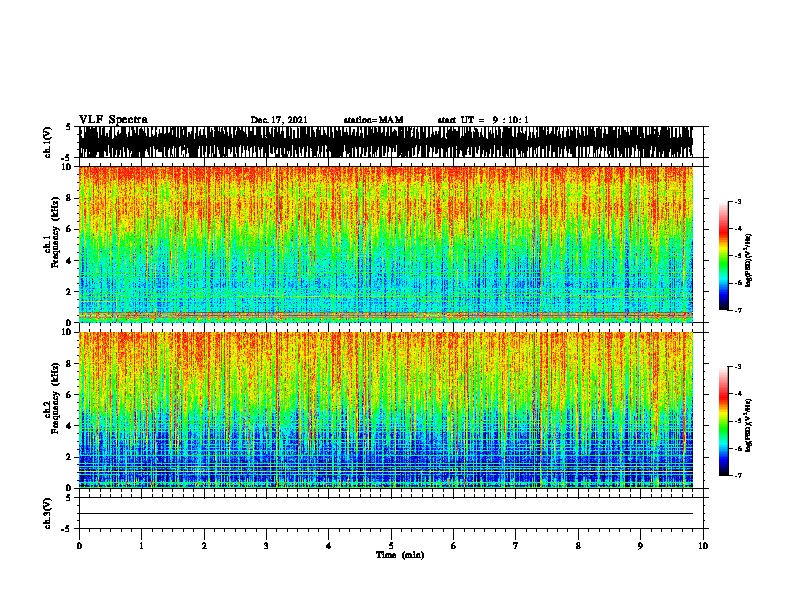
Task: Click the "8" kHz tick on ch.1 frequency axis
Action: pyautogui.click(x=70, y=198)
